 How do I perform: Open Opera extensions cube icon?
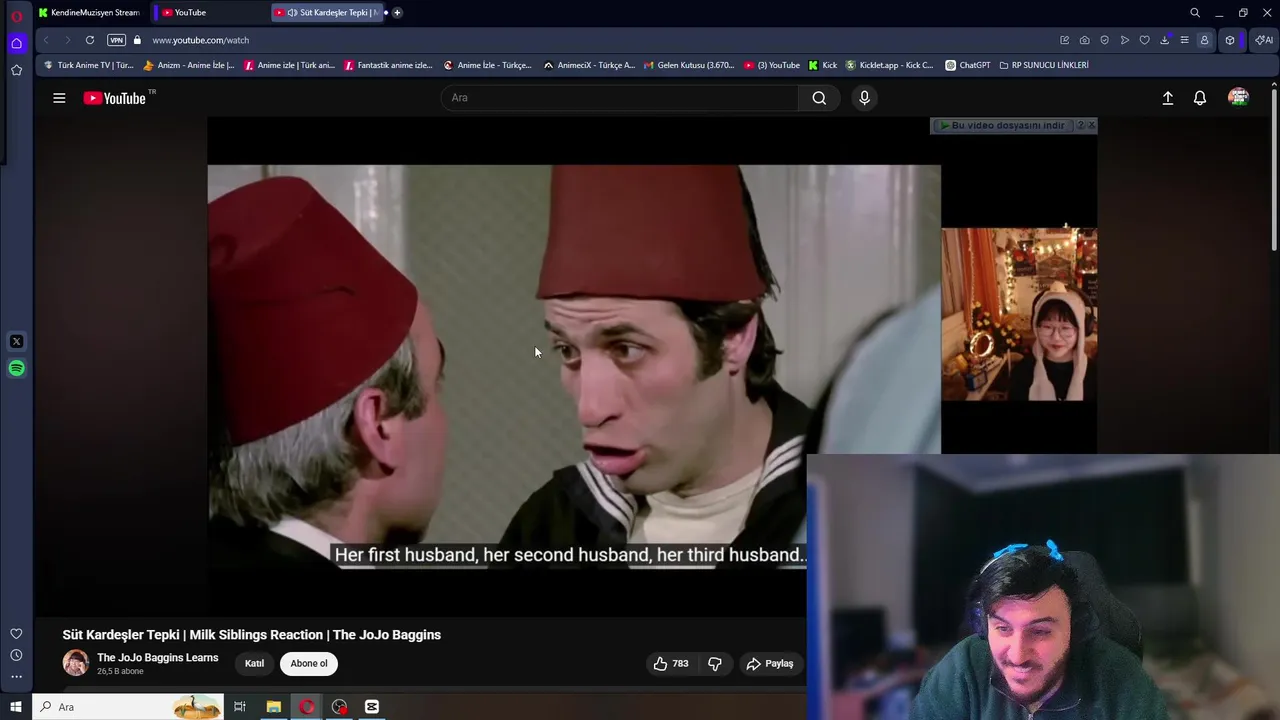[x=1230, y=40]
